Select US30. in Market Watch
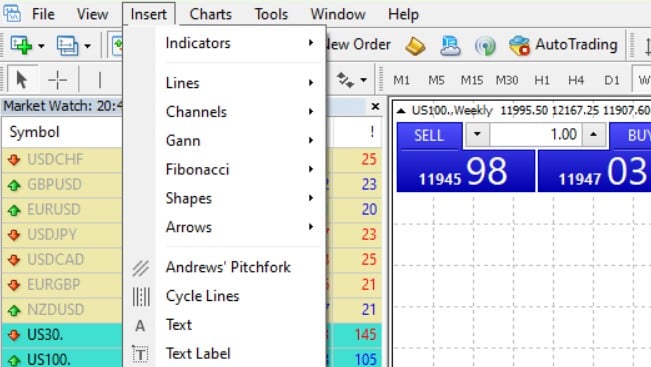 tap(45, 335)
